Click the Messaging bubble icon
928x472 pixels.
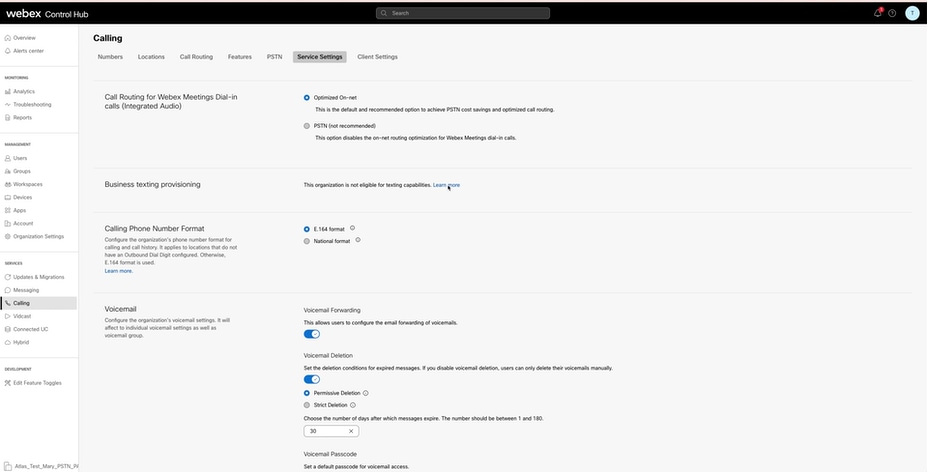point(8,290)
